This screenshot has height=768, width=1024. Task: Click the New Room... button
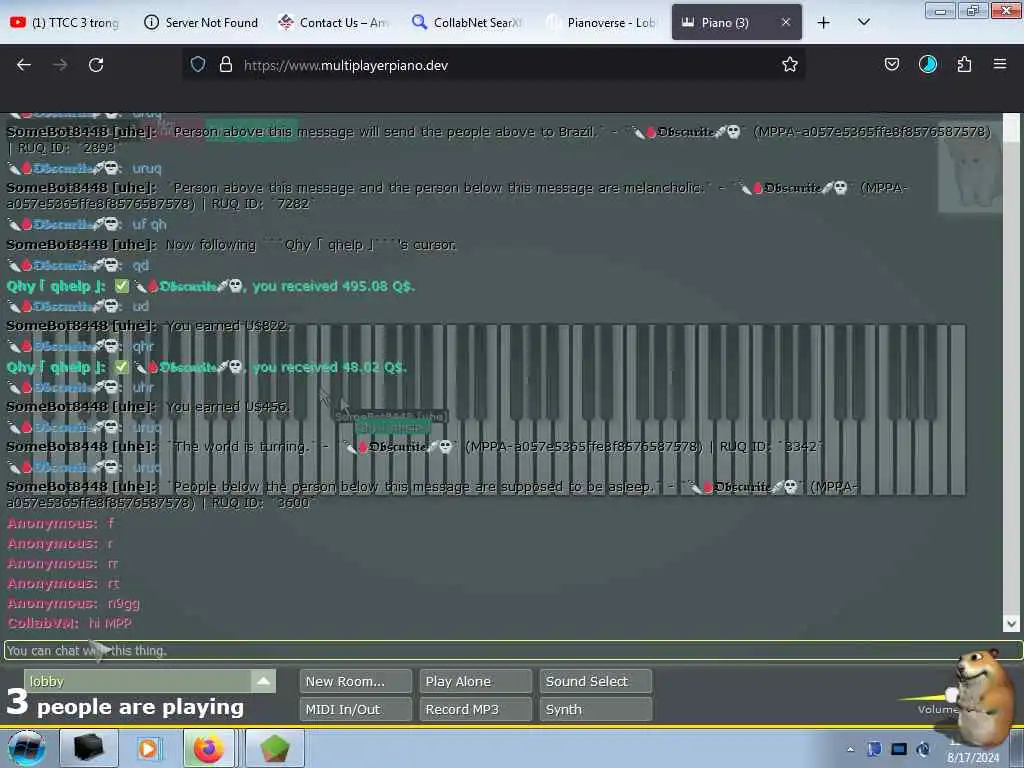point(355,681)
